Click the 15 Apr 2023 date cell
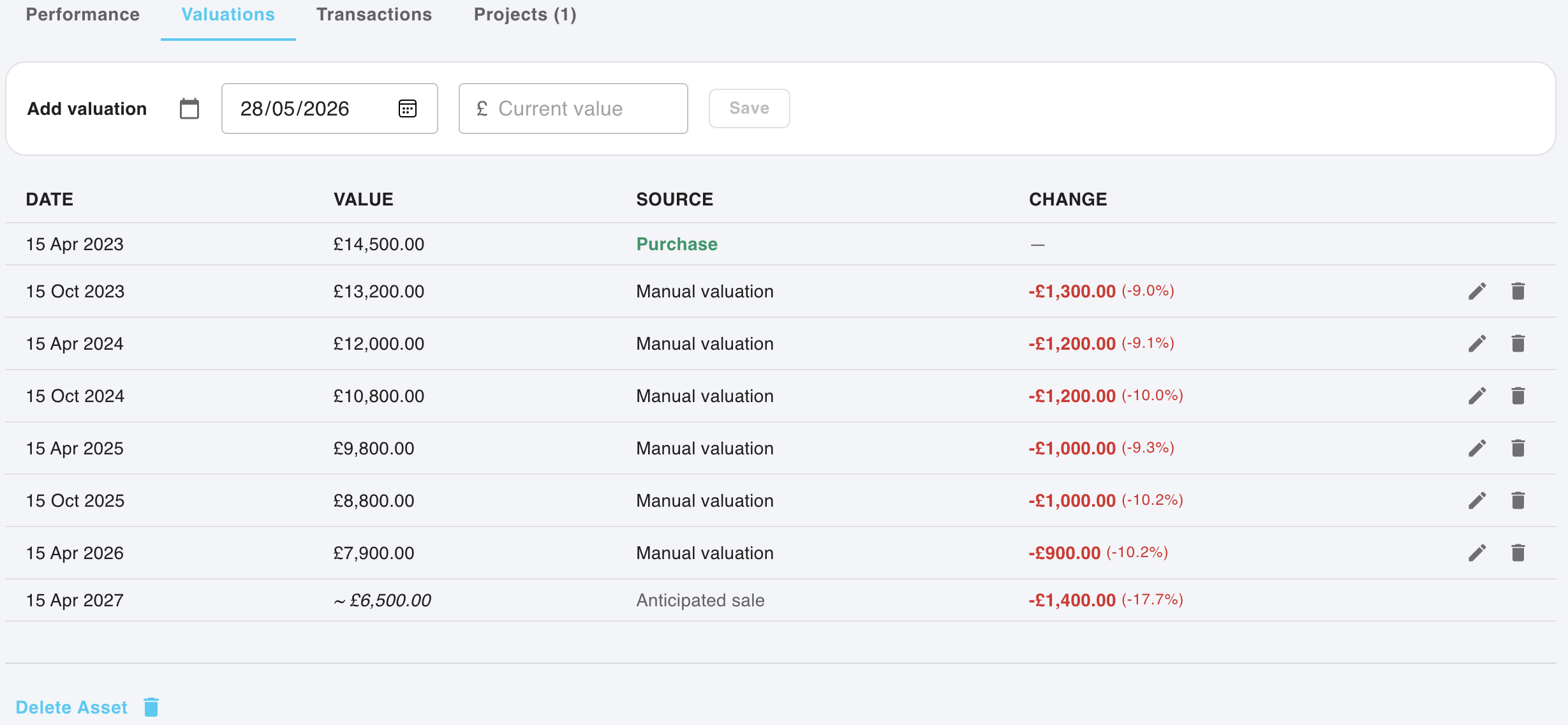The image size is (1568, 725). [75, 244]
